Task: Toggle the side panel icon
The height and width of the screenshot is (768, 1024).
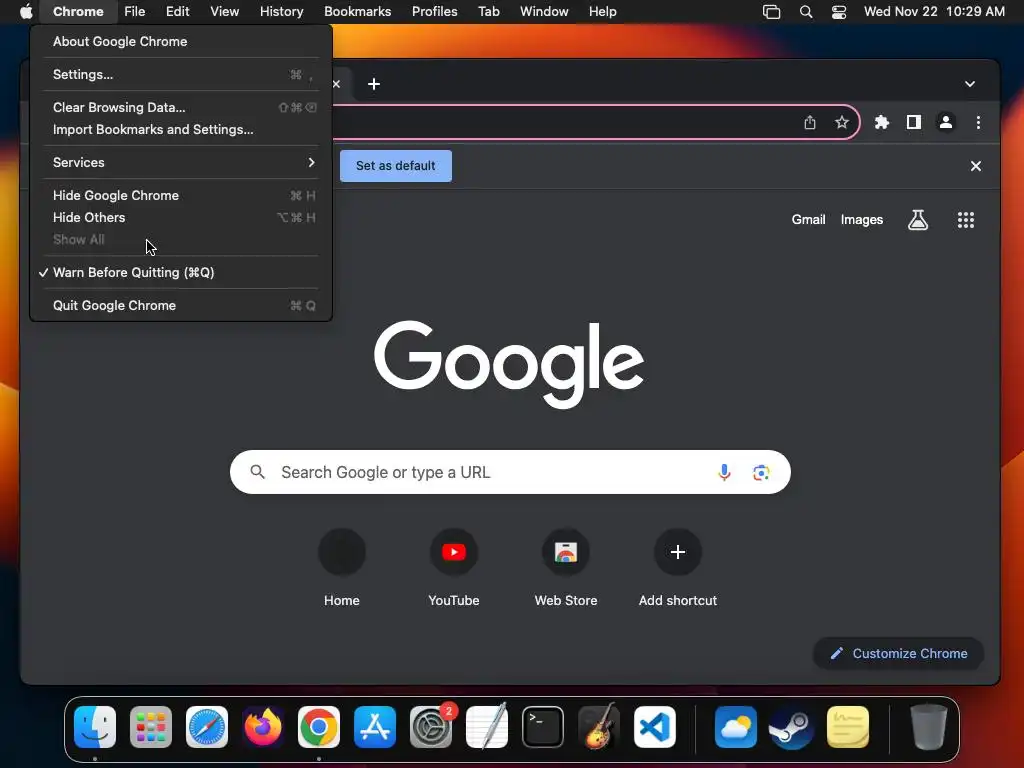Action: [914, 122]
